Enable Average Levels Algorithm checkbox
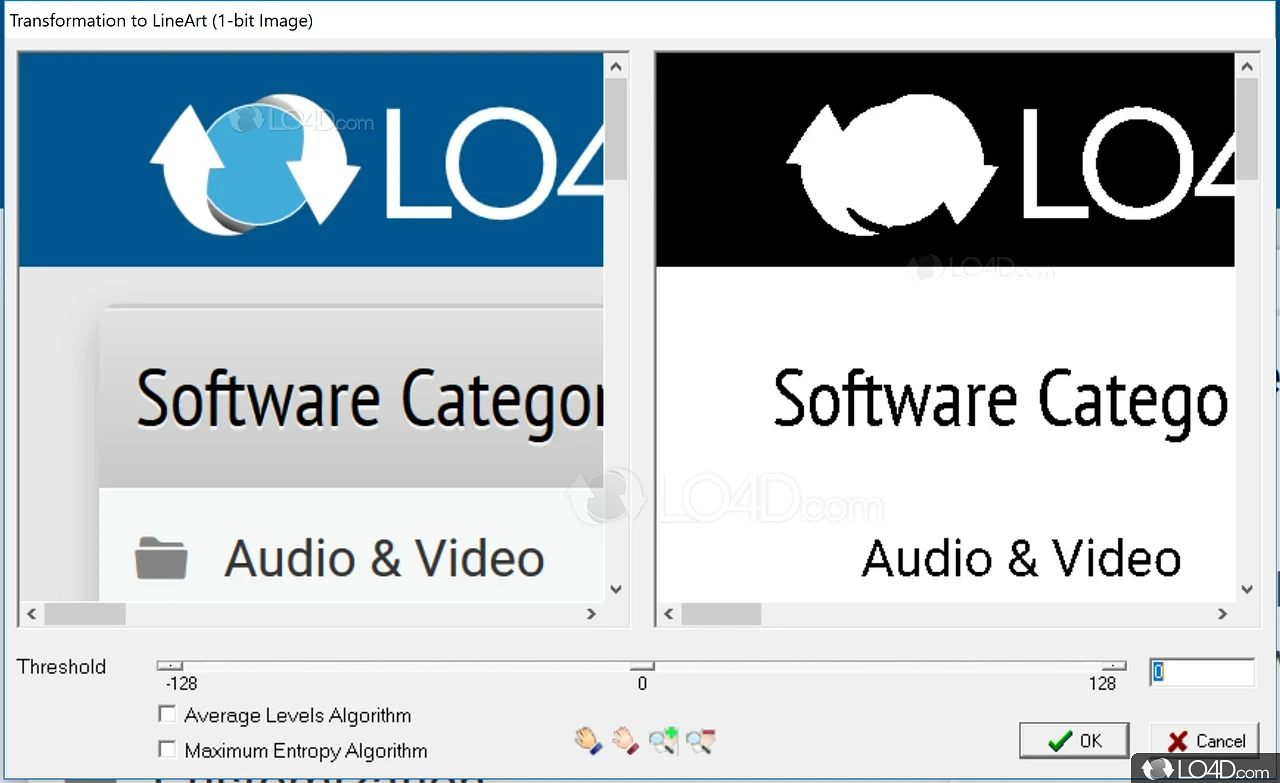1280x783 pixels. pyautogui.click(x=168, y=714)
